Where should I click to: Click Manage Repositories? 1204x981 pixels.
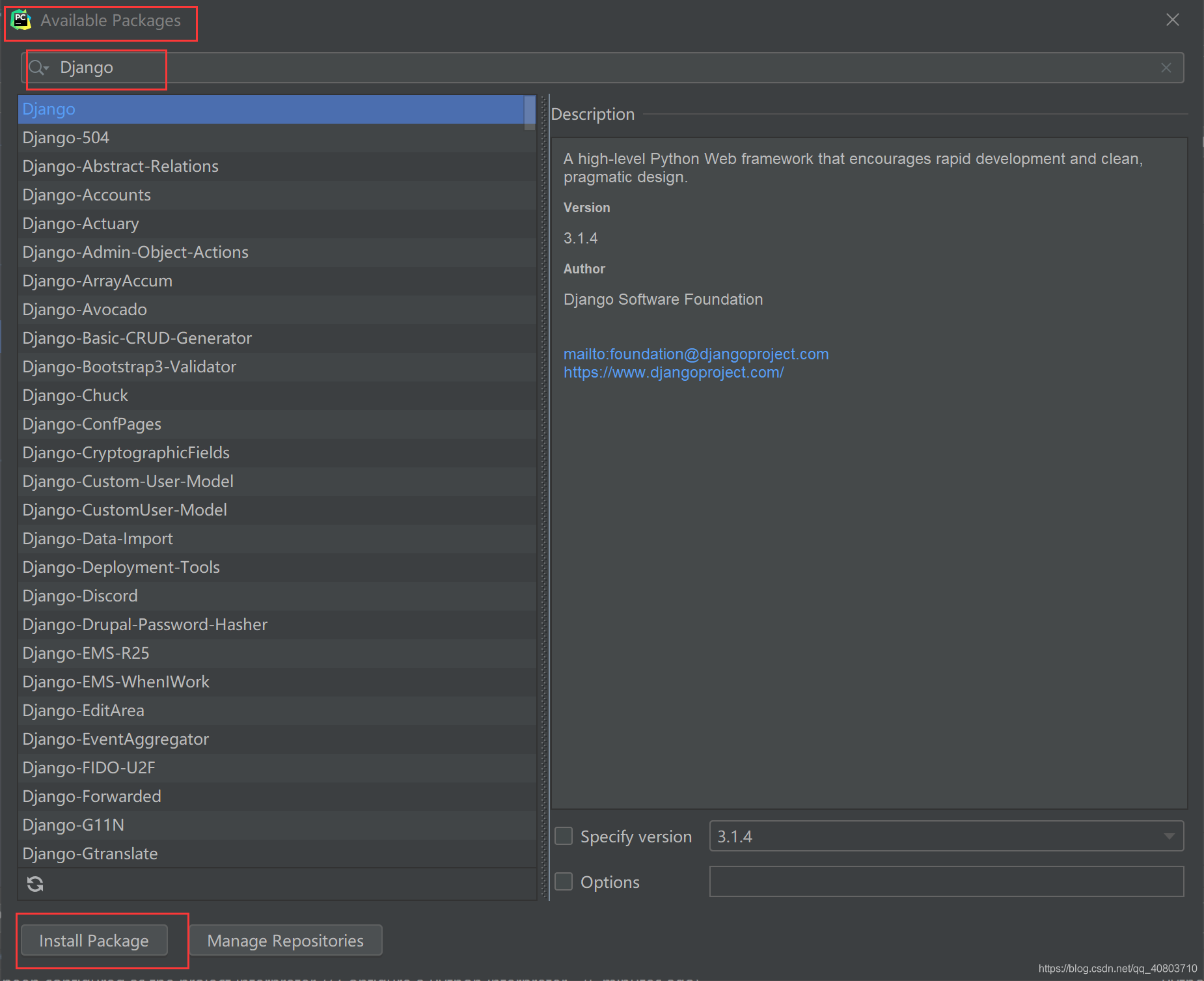click(x=285, y=940)
